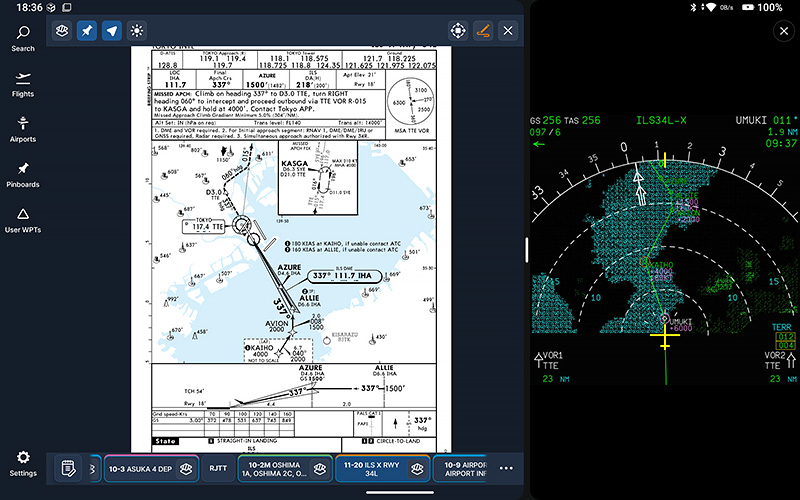Toggle the chart brightness sun button
This screenshot has width=800, height=500.
137,31
